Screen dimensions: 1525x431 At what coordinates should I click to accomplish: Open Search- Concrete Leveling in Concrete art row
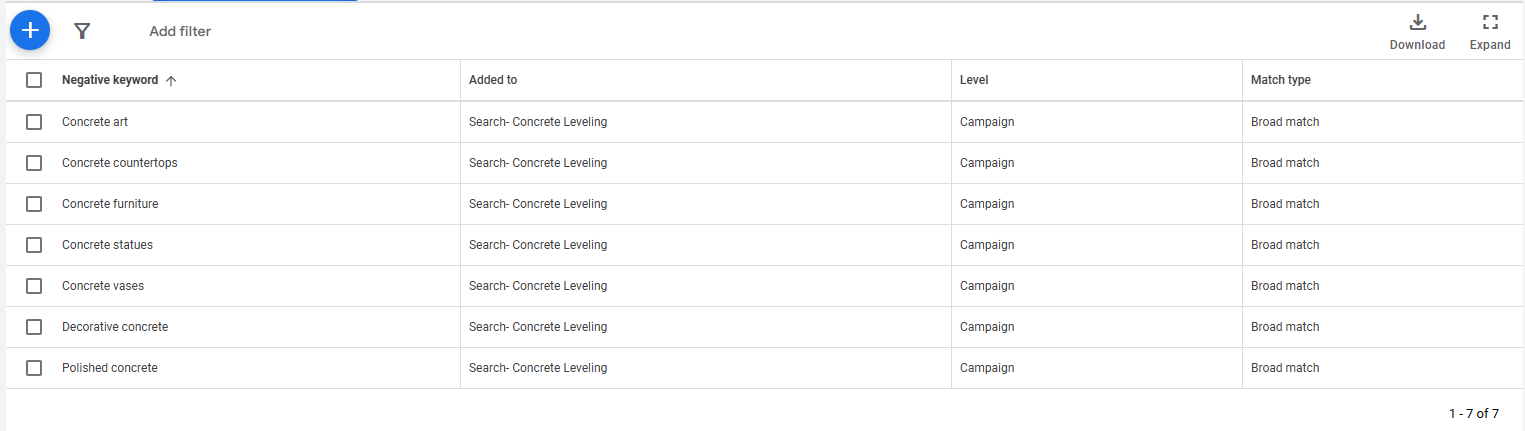pyautogui.click(x=538, y=122)
